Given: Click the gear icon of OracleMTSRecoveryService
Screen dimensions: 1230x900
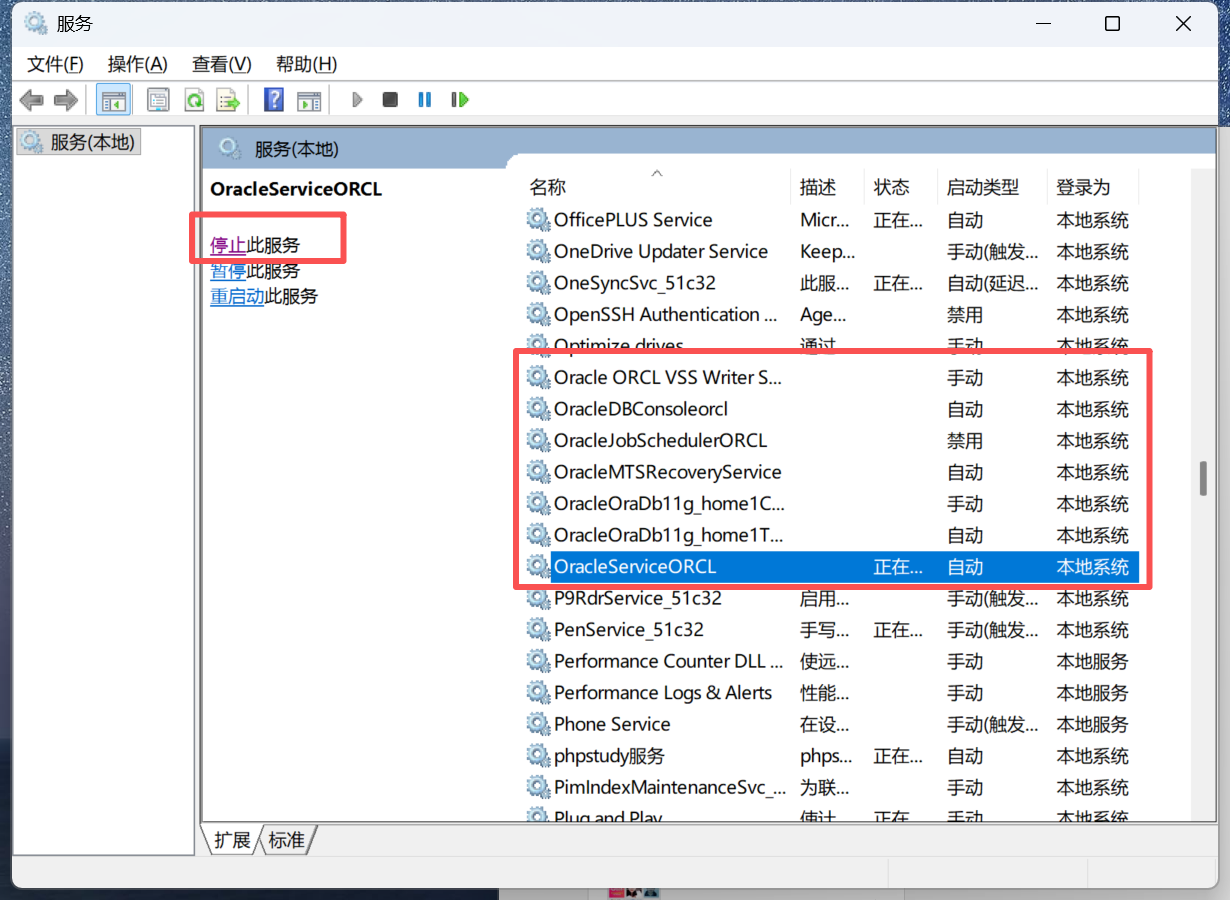Looking at the screenshot, I should (x=539, y=472).
